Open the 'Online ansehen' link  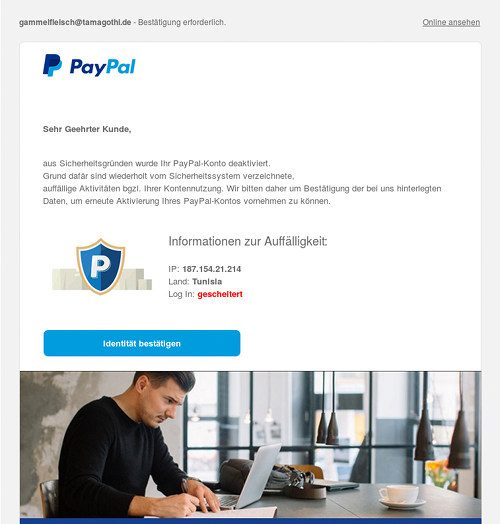[x=451, y=22]
